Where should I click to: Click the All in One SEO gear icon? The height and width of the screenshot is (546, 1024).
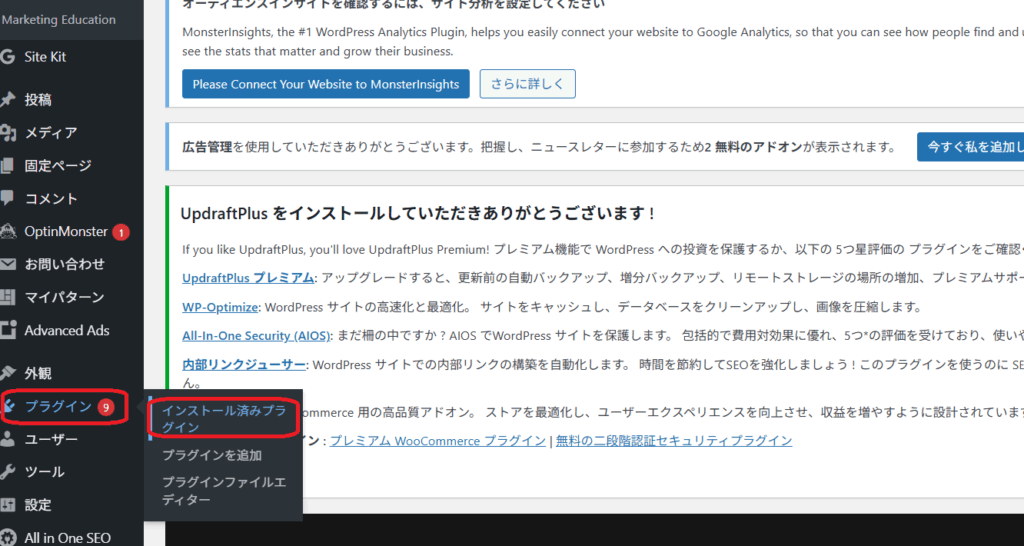[7, 538]
